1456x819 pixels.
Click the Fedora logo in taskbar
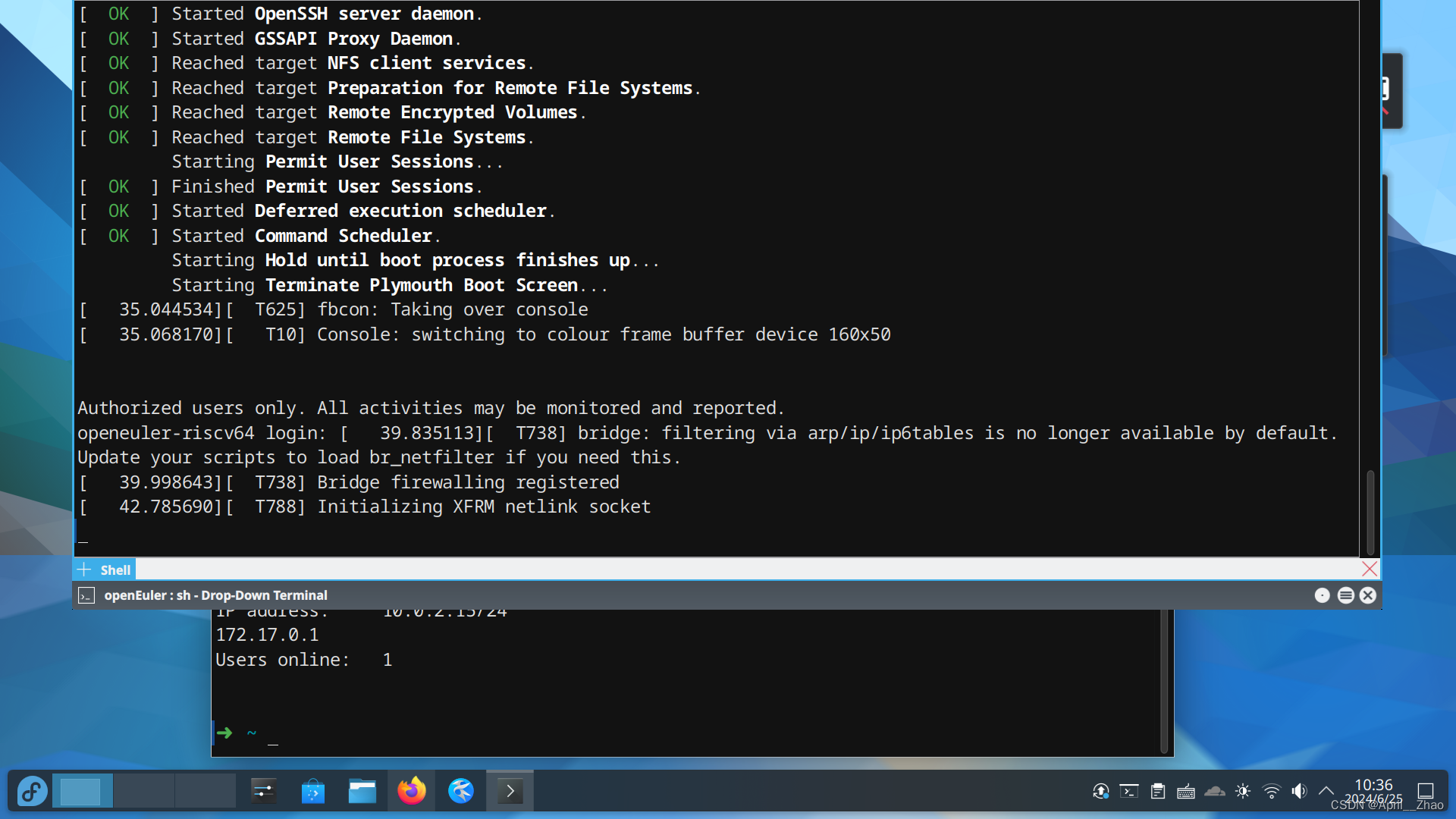(x=31, y=791)
